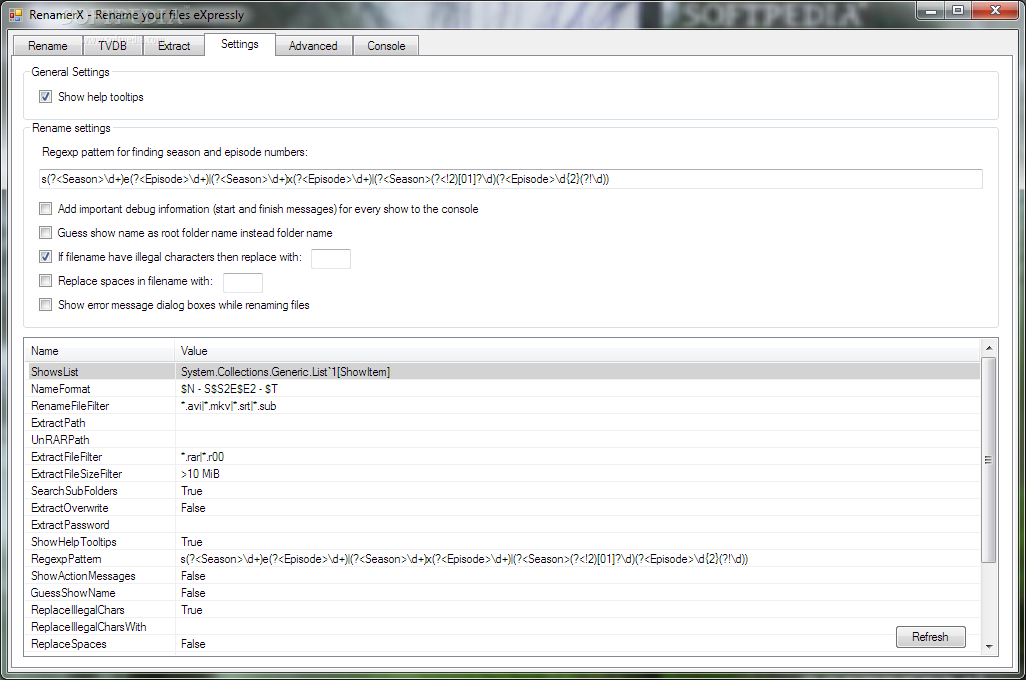
Task: Select the RegexpPattern row
Action: tap(503, 559)
